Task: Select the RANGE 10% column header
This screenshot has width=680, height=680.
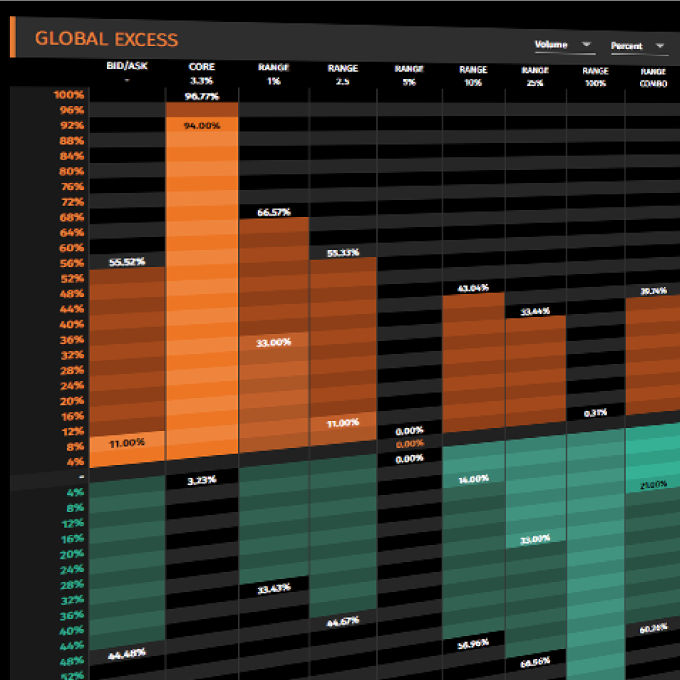Action: tap(473, 76)
